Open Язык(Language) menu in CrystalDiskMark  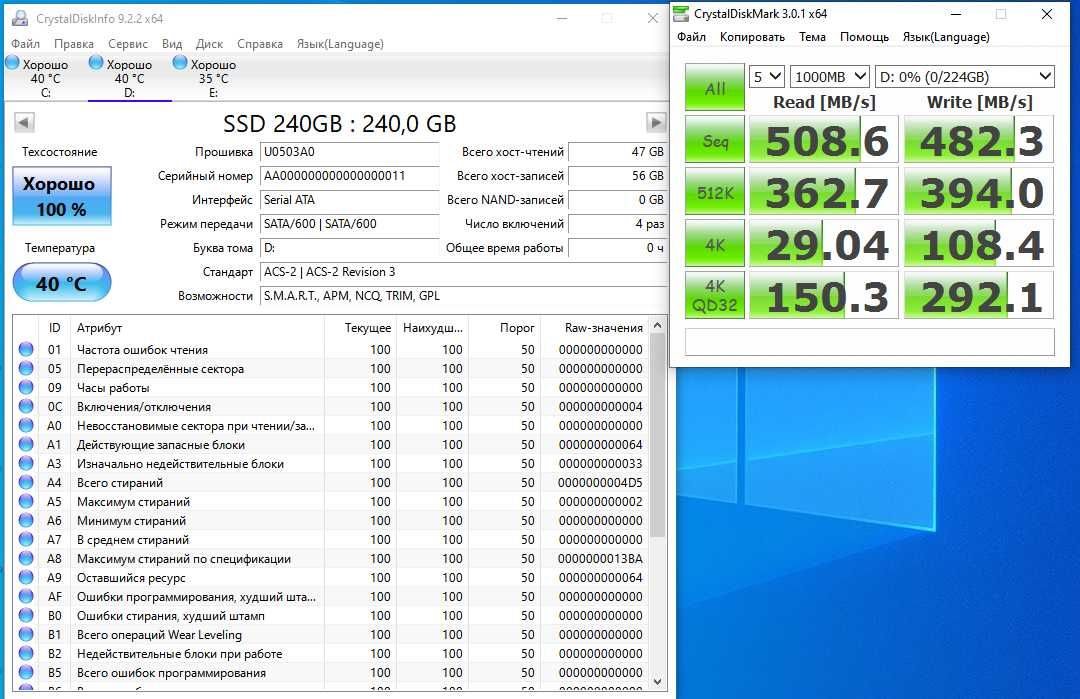(x=946, y=36)
